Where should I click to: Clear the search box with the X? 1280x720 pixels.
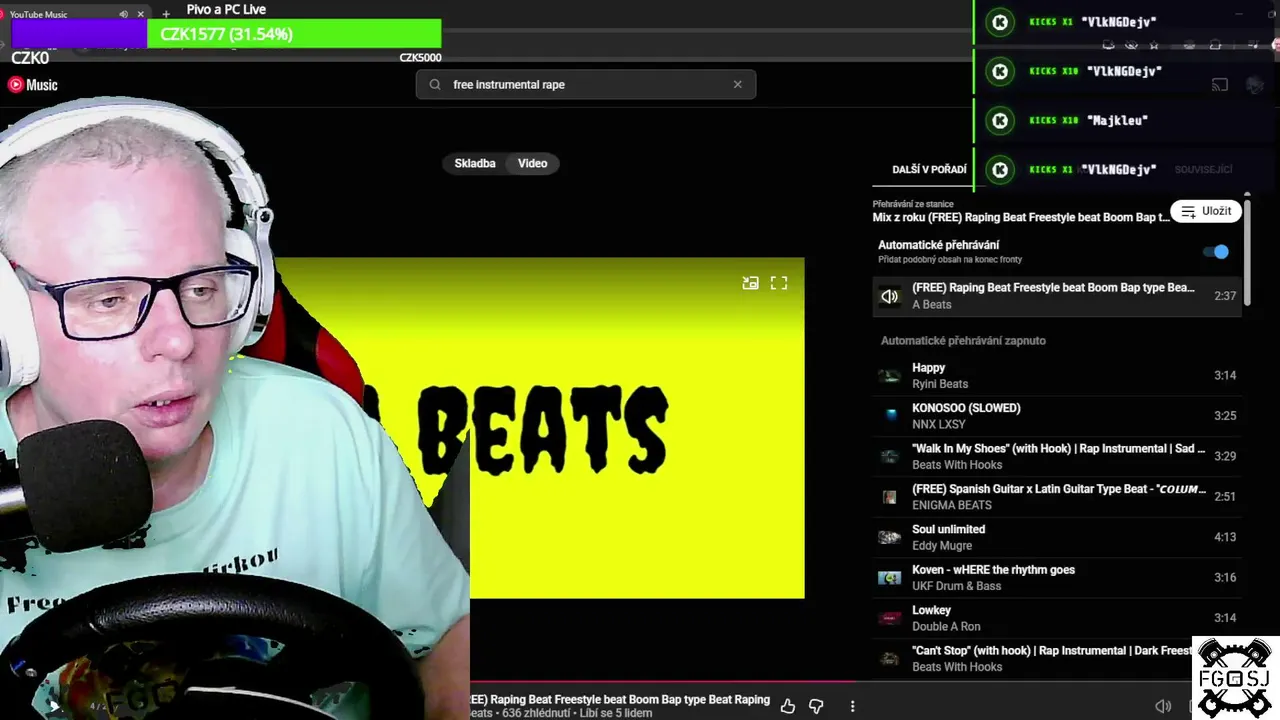pos(738,85)
